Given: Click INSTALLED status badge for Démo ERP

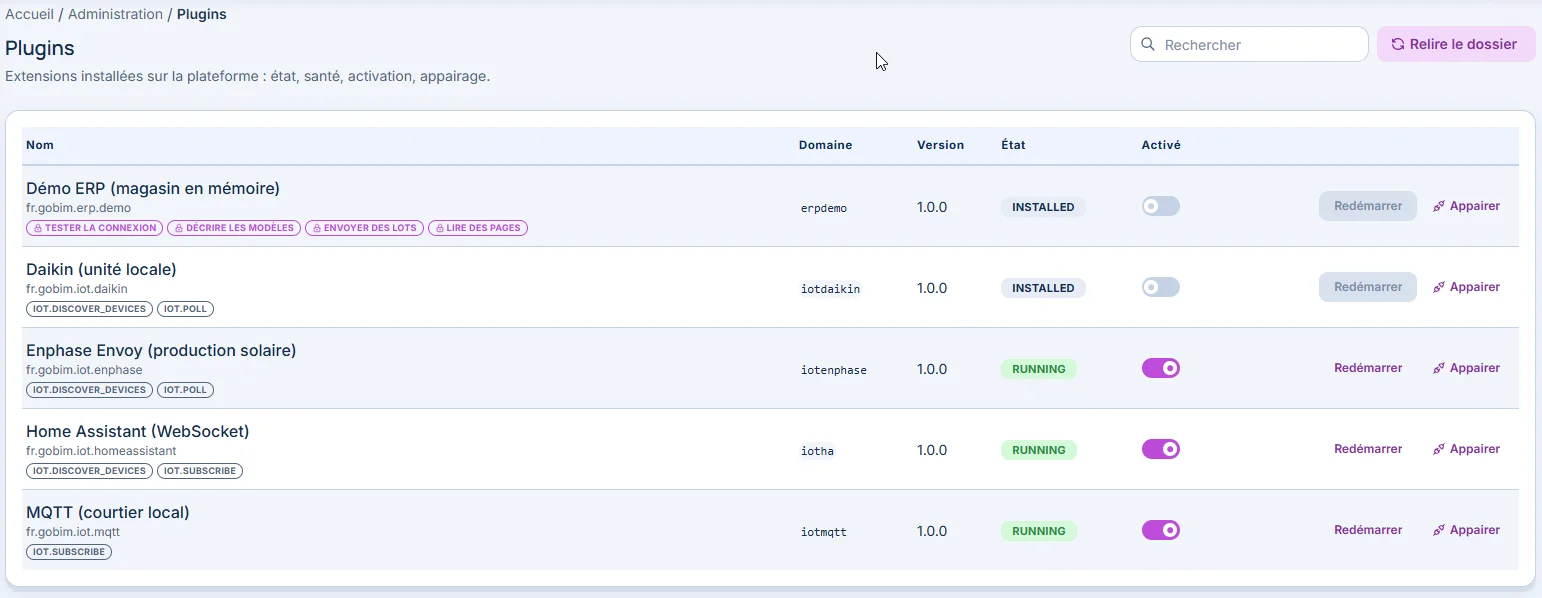Looking at the screenshot, I should 1043,207.
